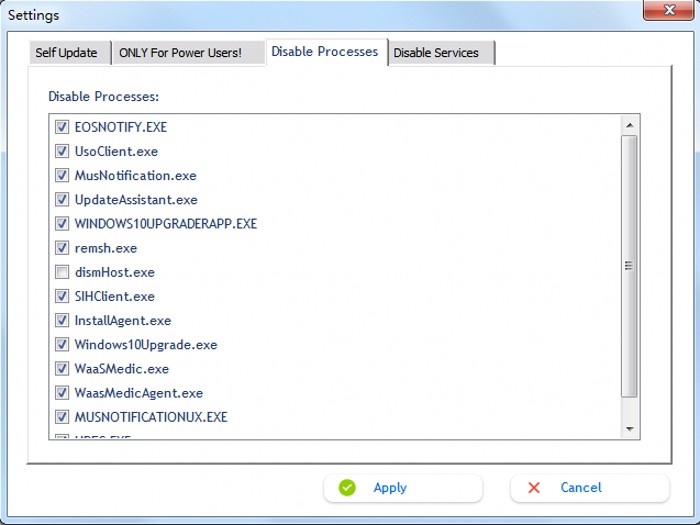Screen dimensions: 700x525
Task: Select the MUSNOTIFICATIONUX.EXE text label
Action: [x=151, y=417]
